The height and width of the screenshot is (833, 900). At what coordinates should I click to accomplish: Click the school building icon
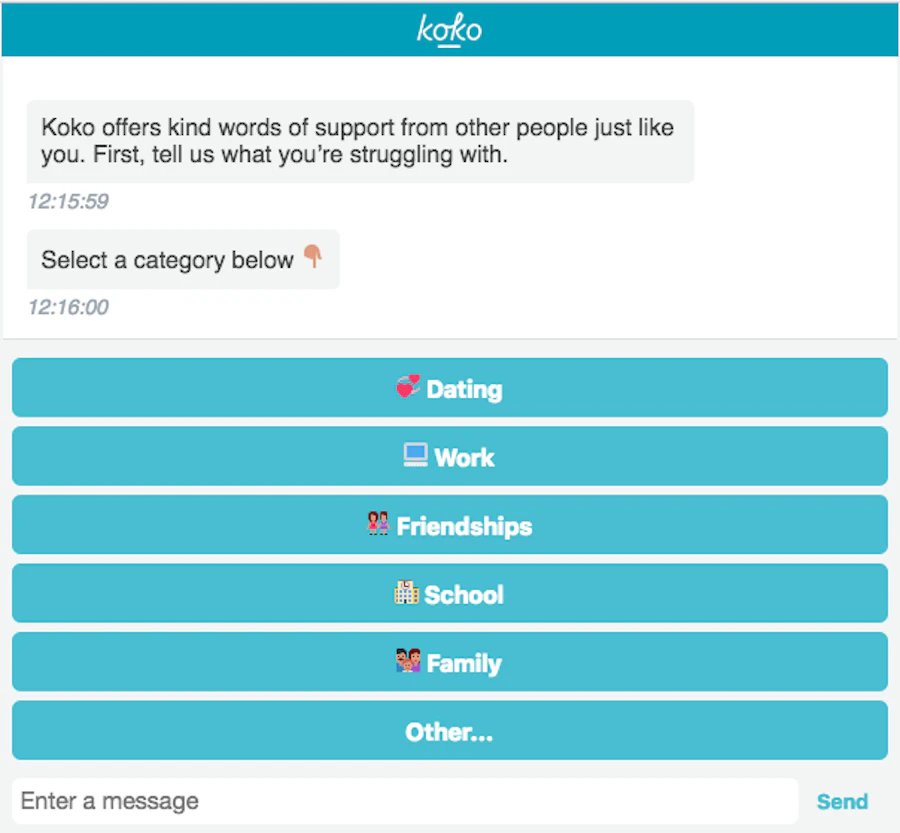[x=406, y=592]
